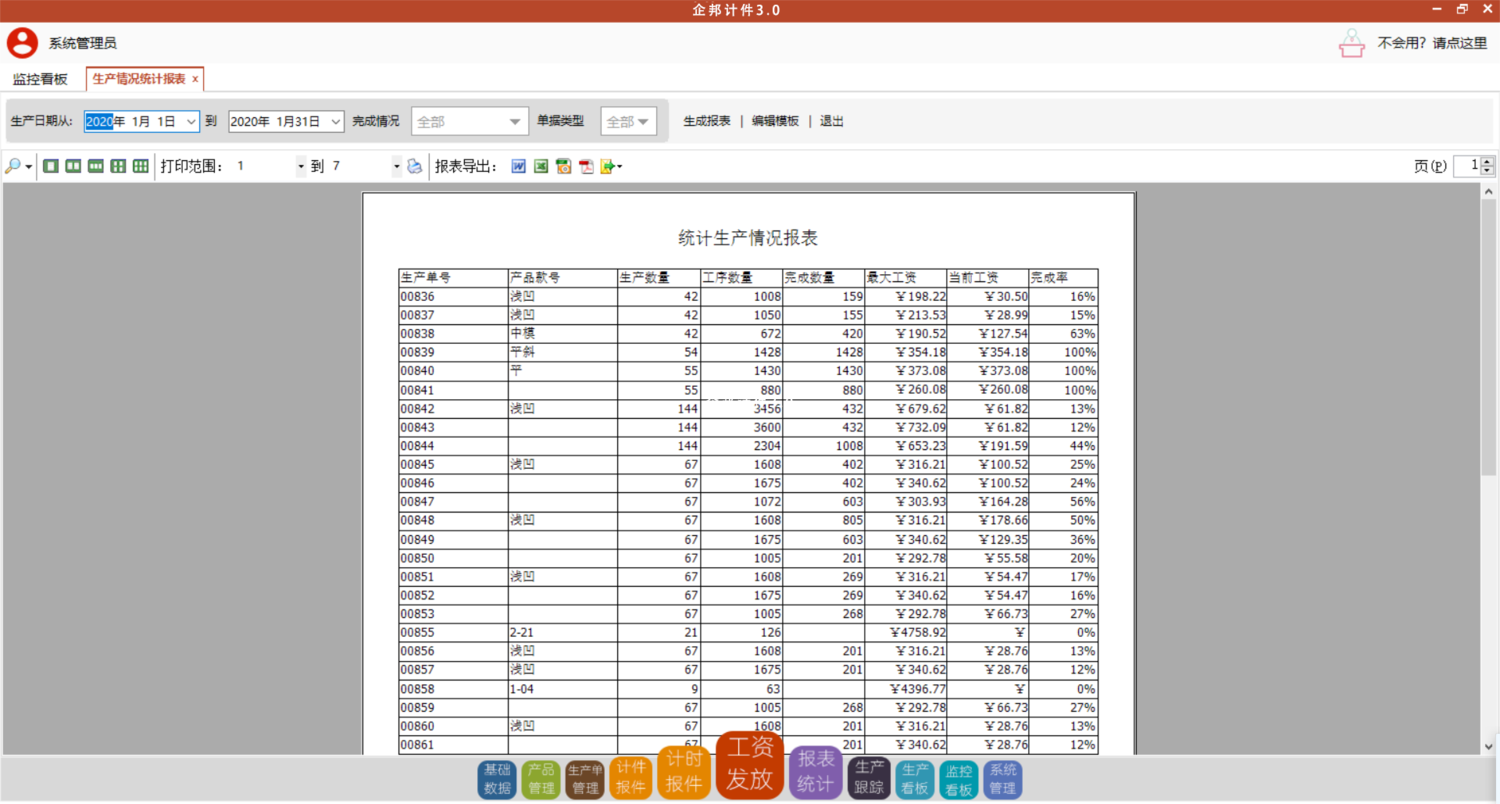Expand the 完成情况 dropdown
This screenshot has height=804, width=1500.
coord(515,122)
